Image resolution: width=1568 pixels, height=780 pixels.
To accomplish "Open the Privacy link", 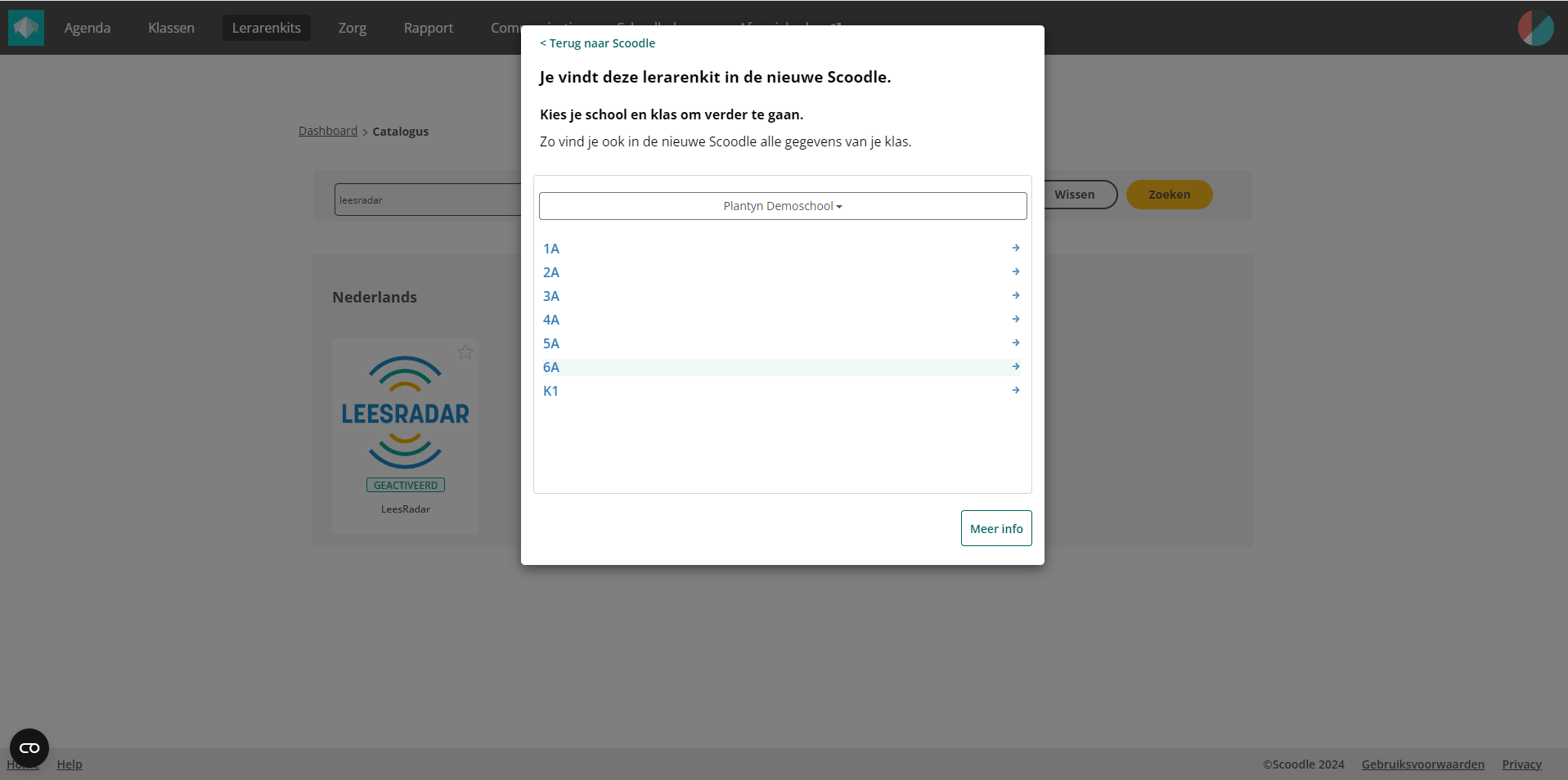I will coord(1522,764).
